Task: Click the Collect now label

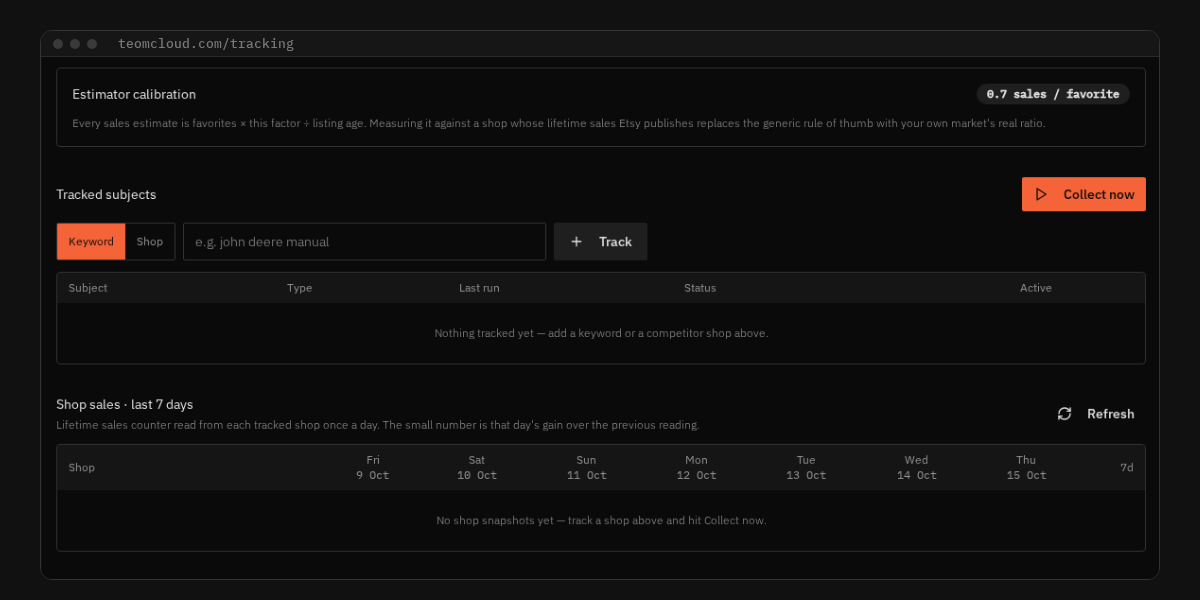Action: [x=1099, y=195]
